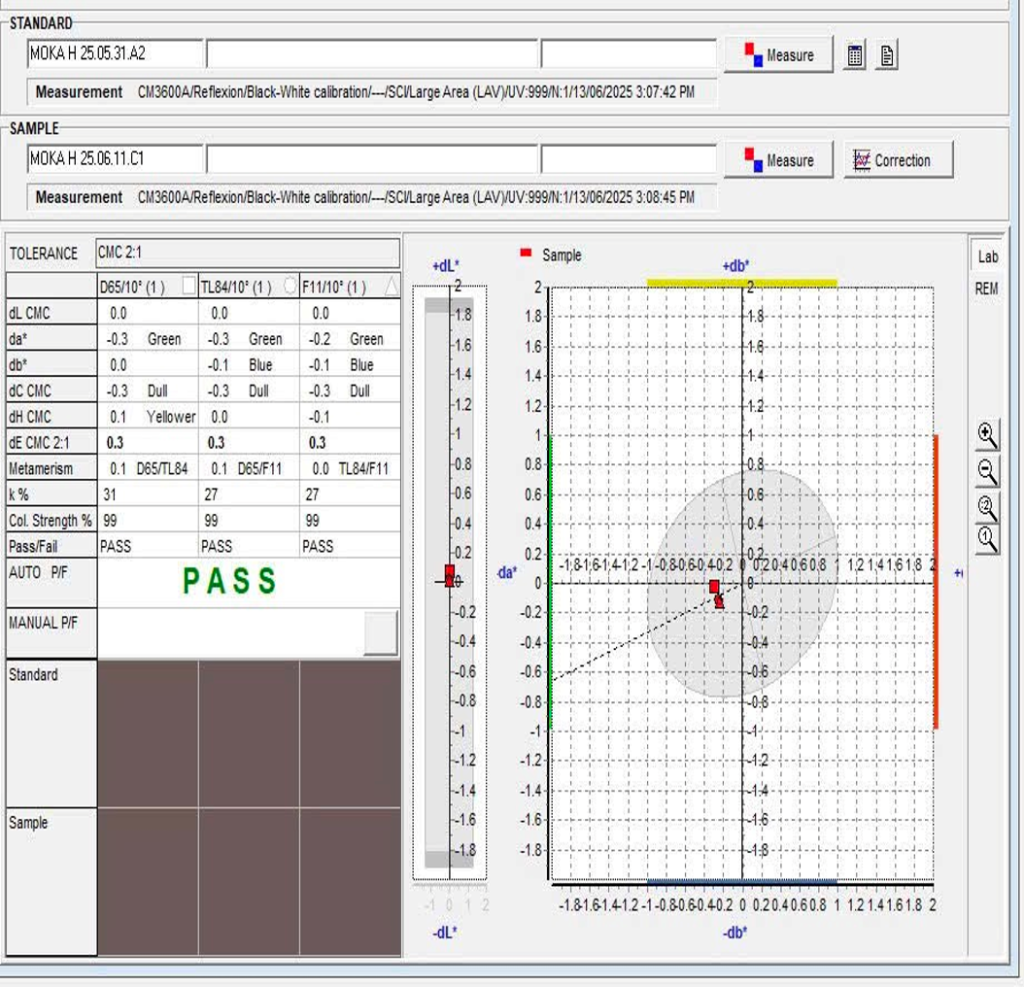Viewport: 1024px width, 987px height.
Task: Click the zoom in magnifier icon
Action: pos(987,435)
